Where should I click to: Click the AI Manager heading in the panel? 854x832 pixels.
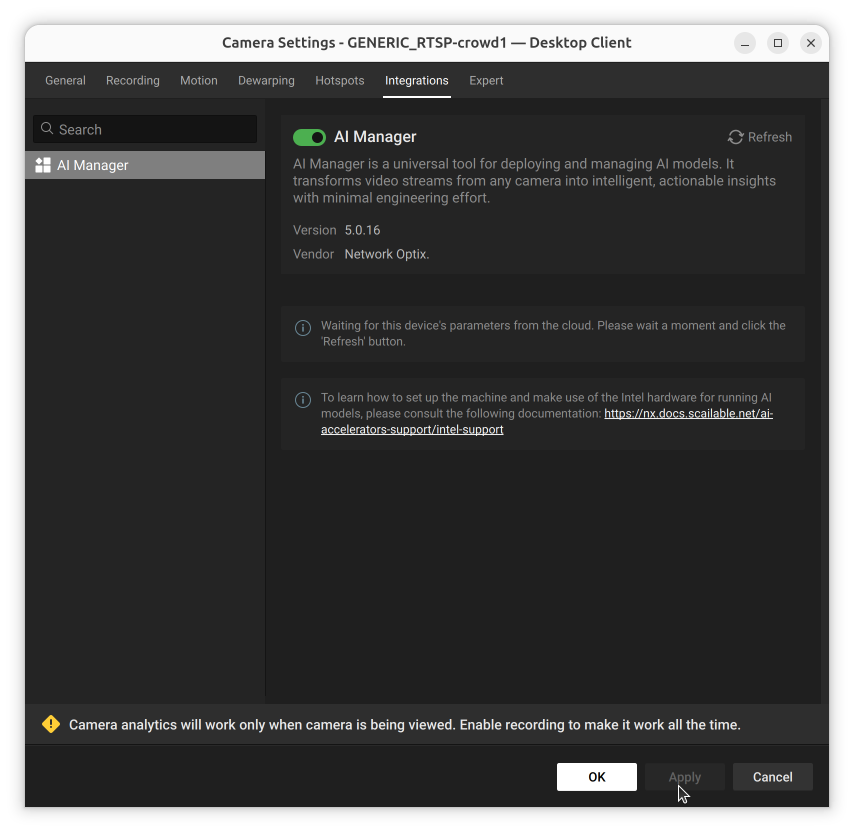pos(375,137)
